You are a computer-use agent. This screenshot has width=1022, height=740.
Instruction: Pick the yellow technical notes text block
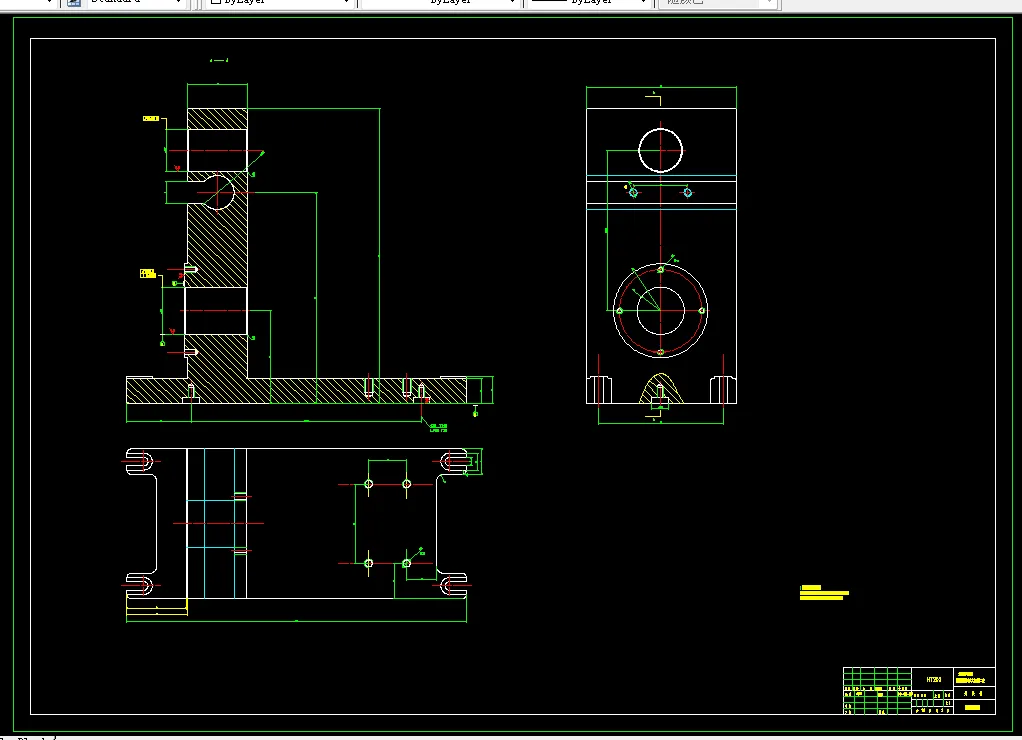[x=824, y=593]
